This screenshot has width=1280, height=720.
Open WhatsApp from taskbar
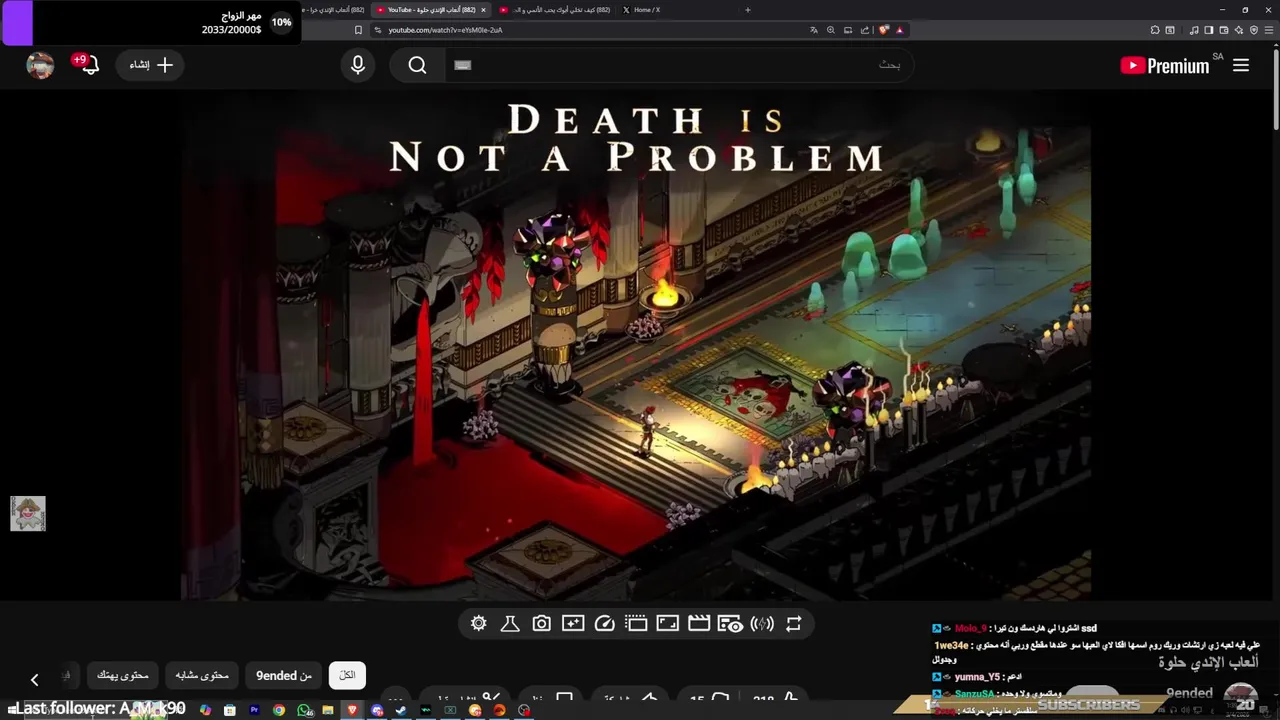tap(304, 710)
